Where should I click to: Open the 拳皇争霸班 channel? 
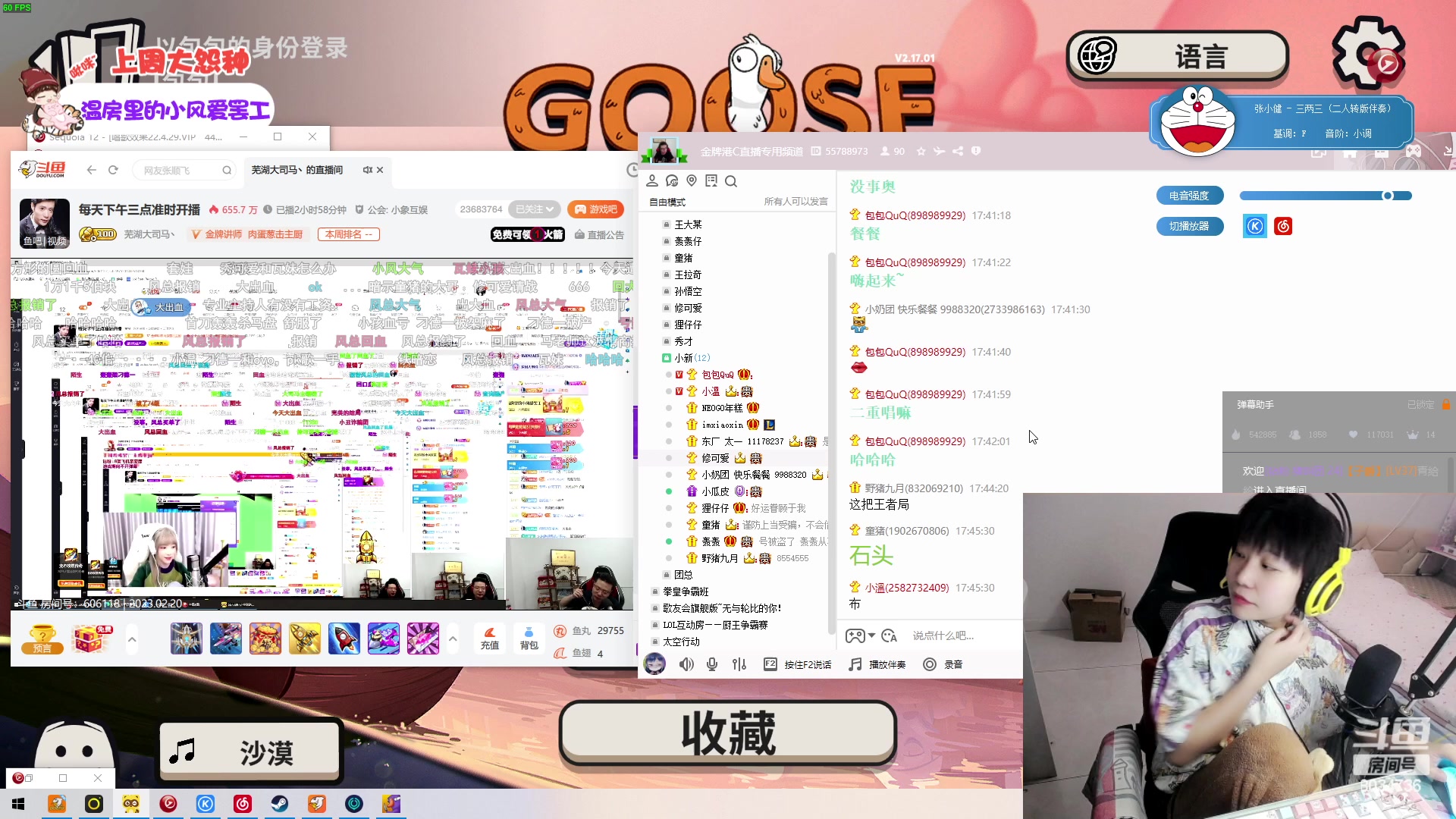pyautogui.click(x=686, y=591)
